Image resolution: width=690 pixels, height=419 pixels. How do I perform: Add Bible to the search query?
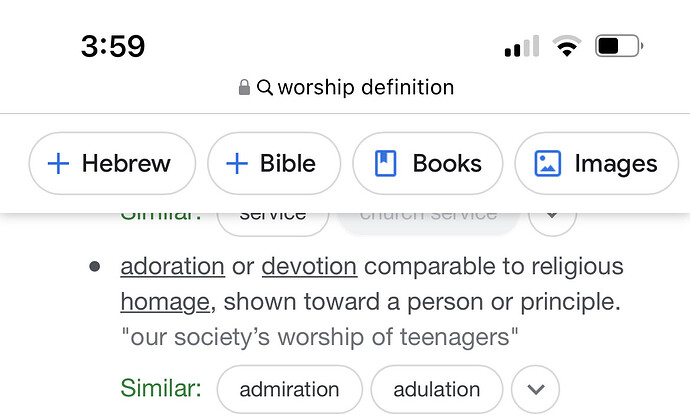[x=274, y=163]
